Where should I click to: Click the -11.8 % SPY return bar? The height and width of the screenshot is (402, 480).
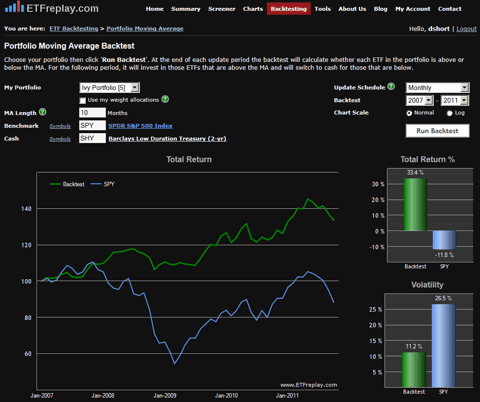444,240
